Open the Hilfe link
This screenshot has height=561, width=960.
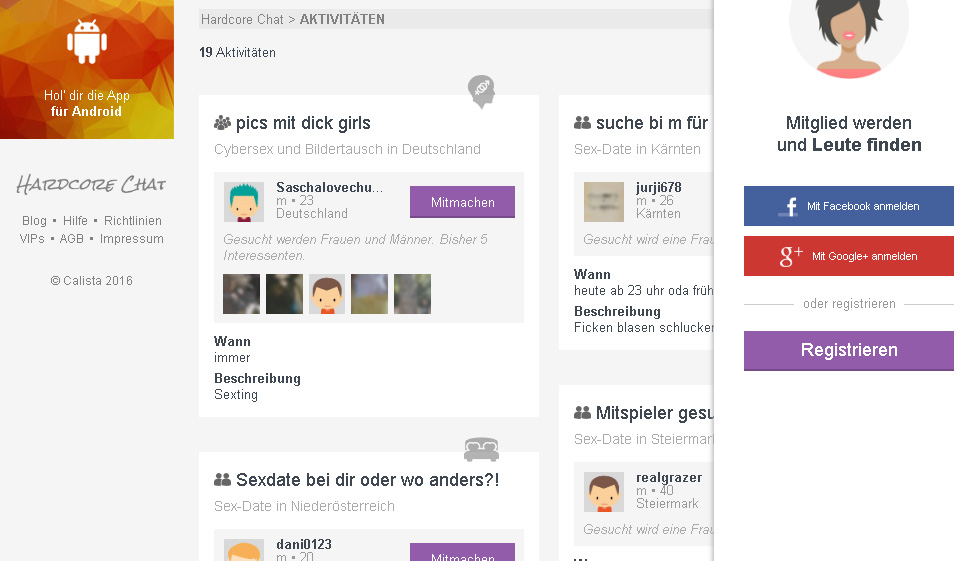tap(75, 220)
